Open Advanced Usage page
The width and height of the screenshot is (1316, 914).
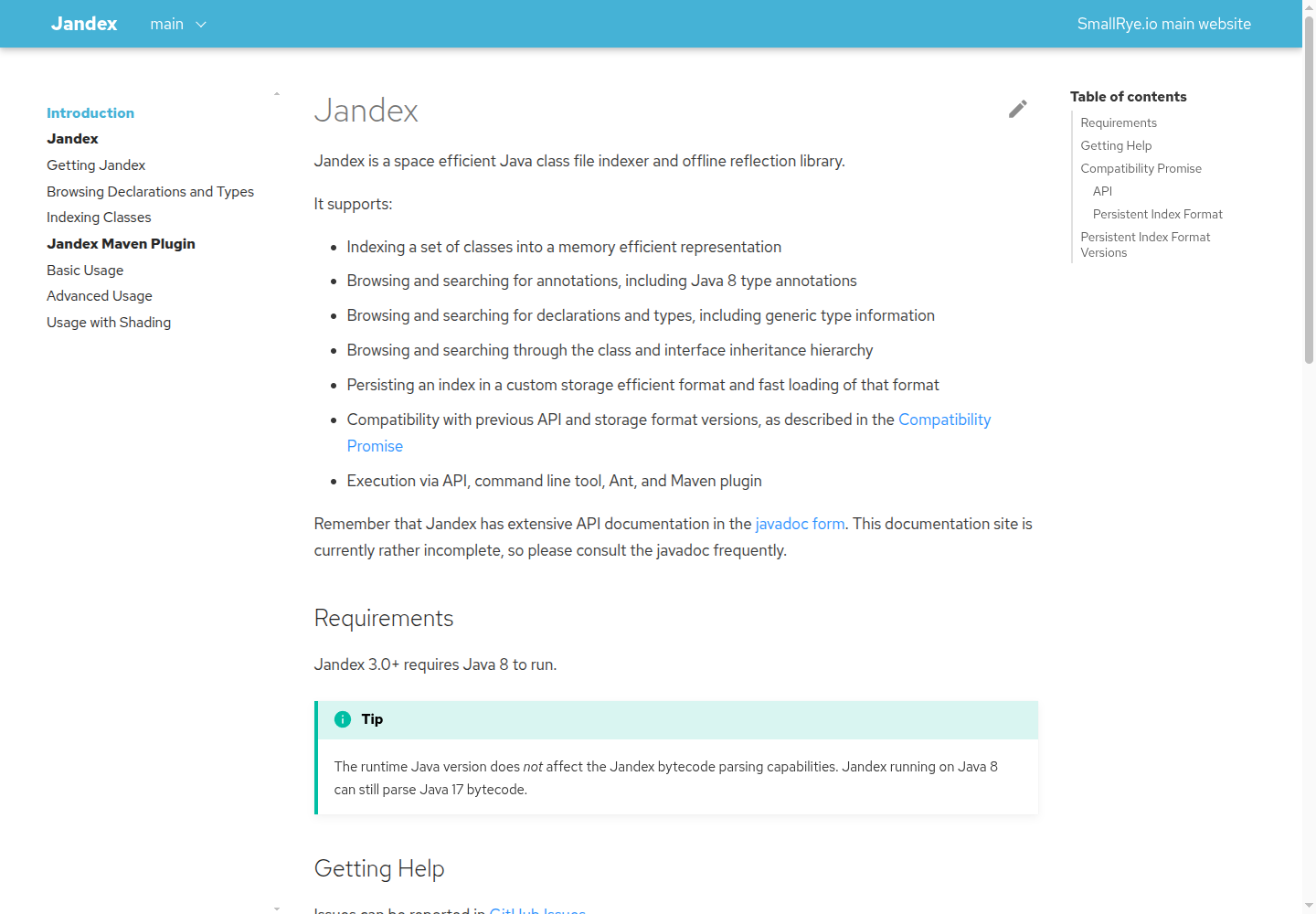[100, 296]
